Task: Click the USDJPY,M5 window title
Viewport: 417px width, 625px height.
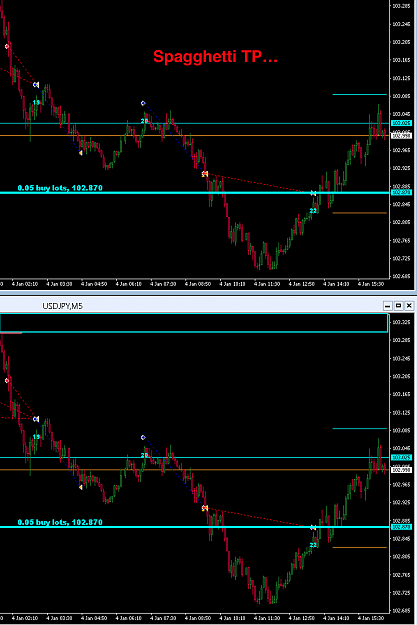Action: 63,306
